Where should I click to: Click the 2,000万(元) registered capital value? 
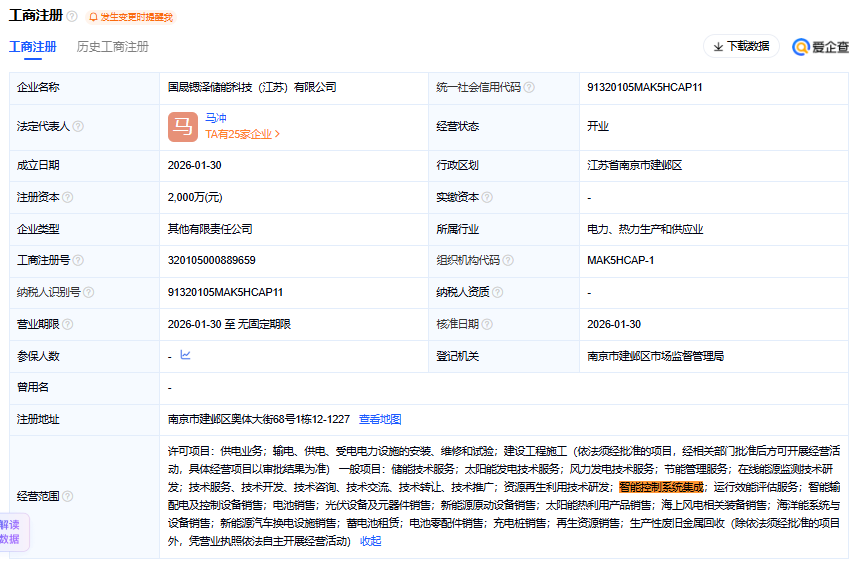pyautogui.click(x=195, y=197)
